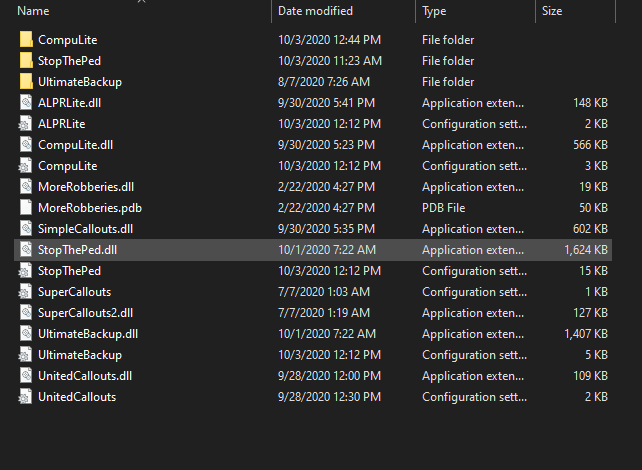
Task: Click the Type column header
Action: click(434, 11)
